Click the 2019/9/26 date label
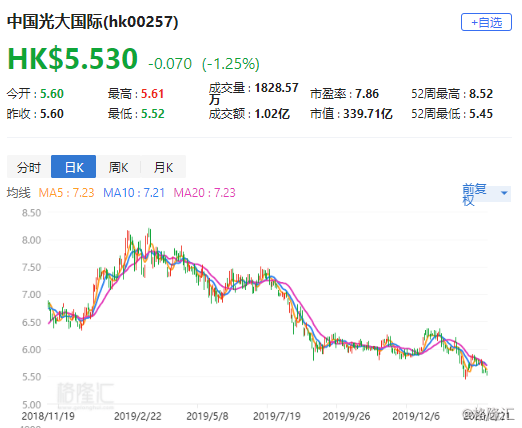Viewport: 522px width, 428px height. (346, 416)
